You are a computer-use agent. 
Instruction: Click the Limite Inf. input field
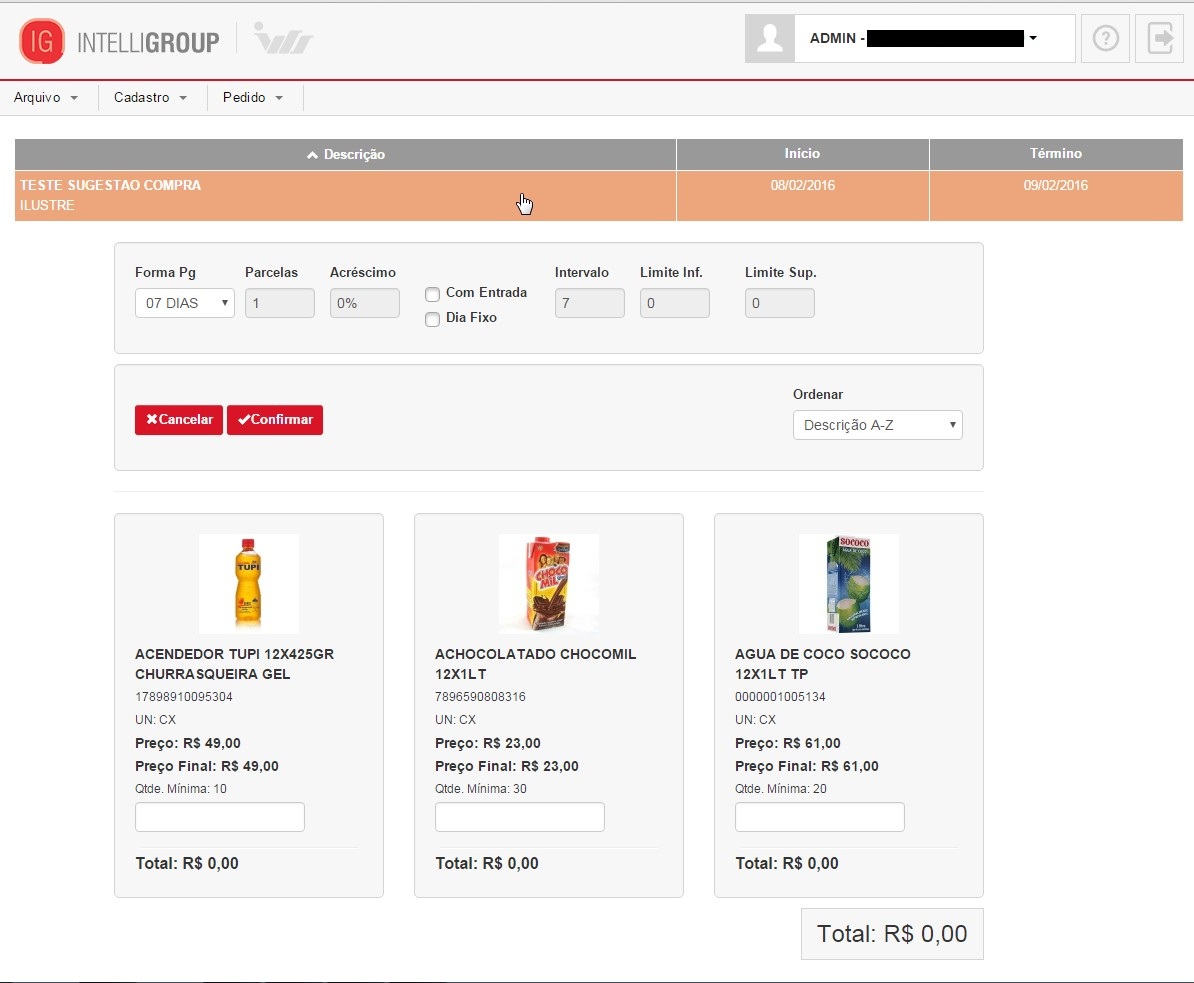point(675,303)
